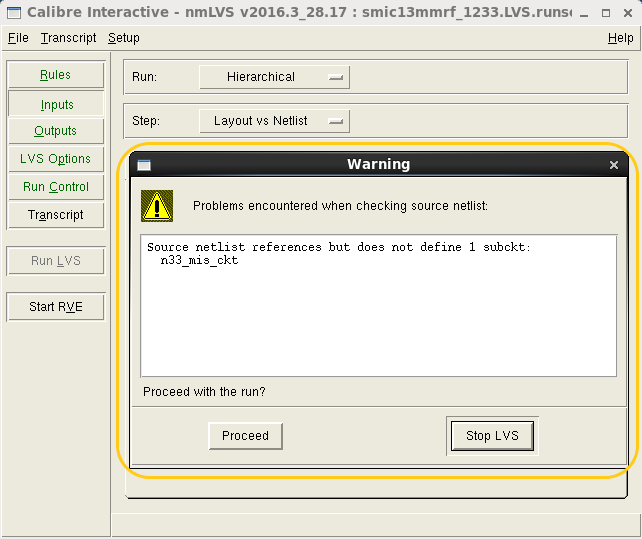Show the Transcript panel from sidebar
642x539 pixels.
(x=56, y=215)
